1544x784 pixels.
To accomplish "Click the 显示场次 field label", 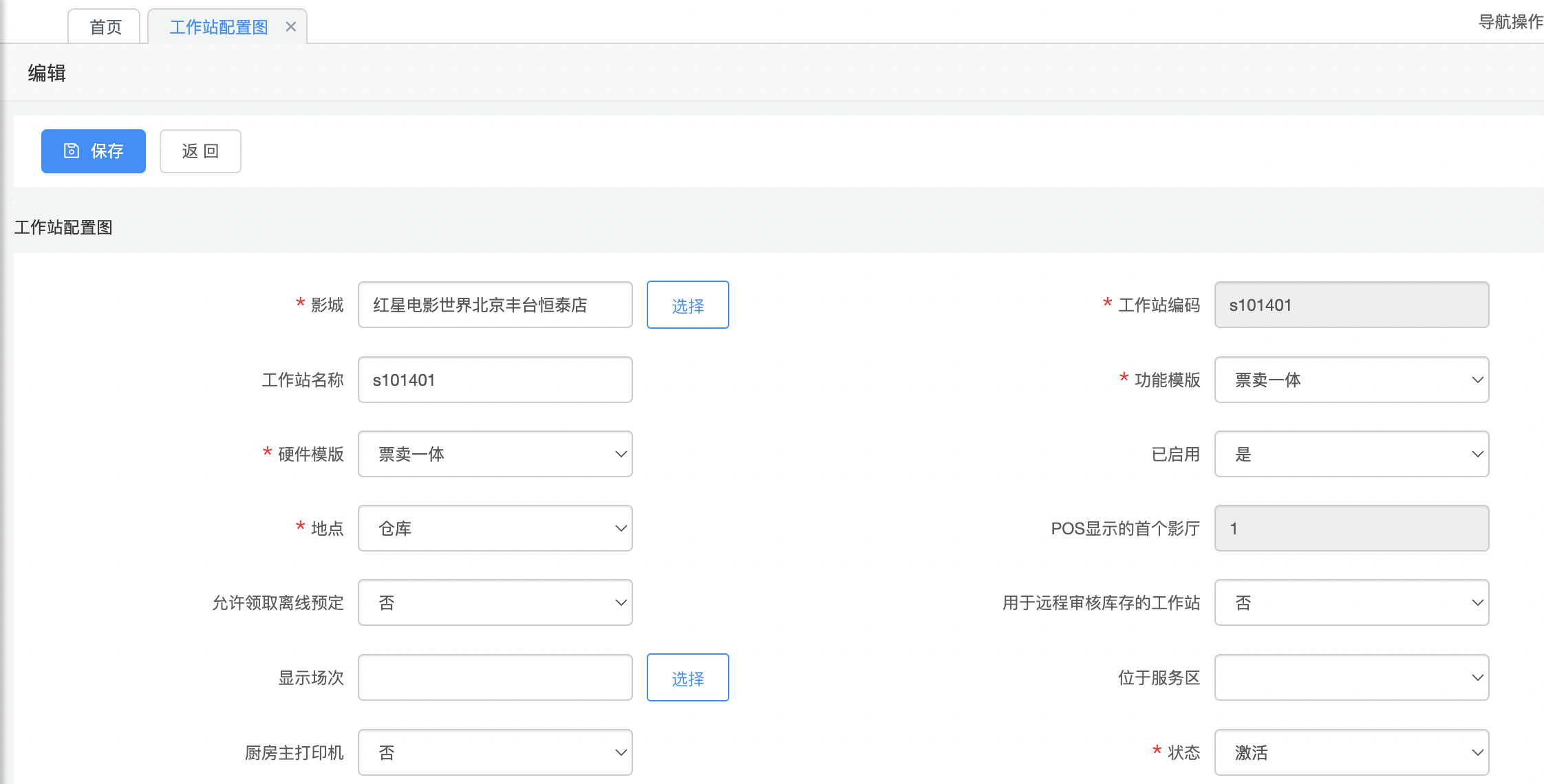I will (x=310, y=677).
